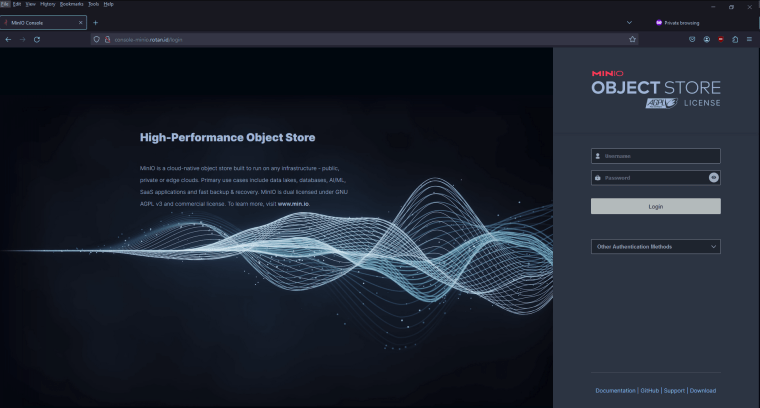Image resolution: width=760 pixels, height=408 pixels.
Task: Open the list all tabs chevron
Action: pyautogui.click(x=629, y=23)
